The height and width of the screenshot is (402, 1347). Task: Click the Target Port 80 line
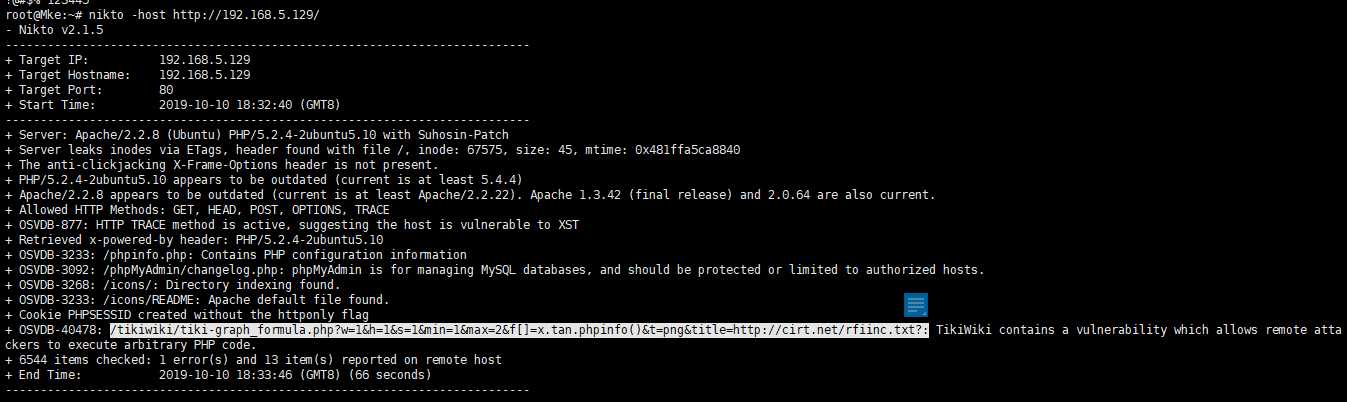click(x=89, y=90)
